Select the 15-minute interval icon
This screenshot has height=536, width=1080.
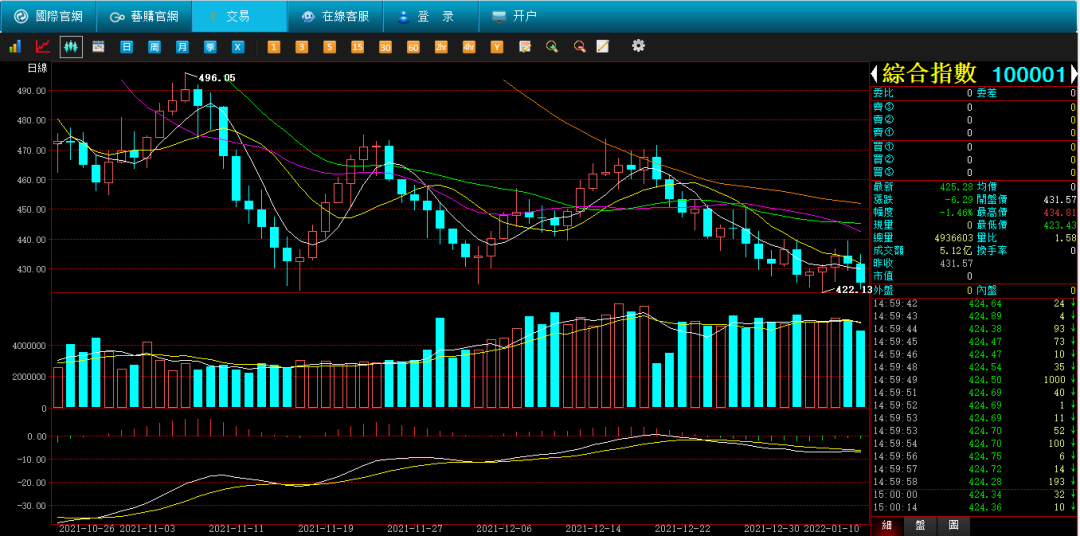(357, 47)
